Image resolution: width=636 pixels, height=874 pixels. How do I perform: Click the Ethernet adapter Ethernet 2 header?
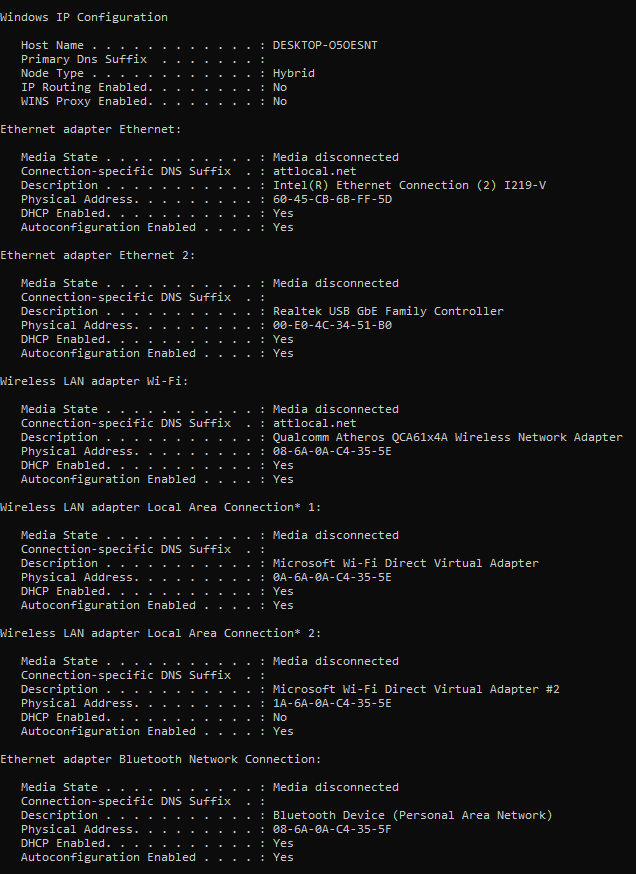coord(98,255)
